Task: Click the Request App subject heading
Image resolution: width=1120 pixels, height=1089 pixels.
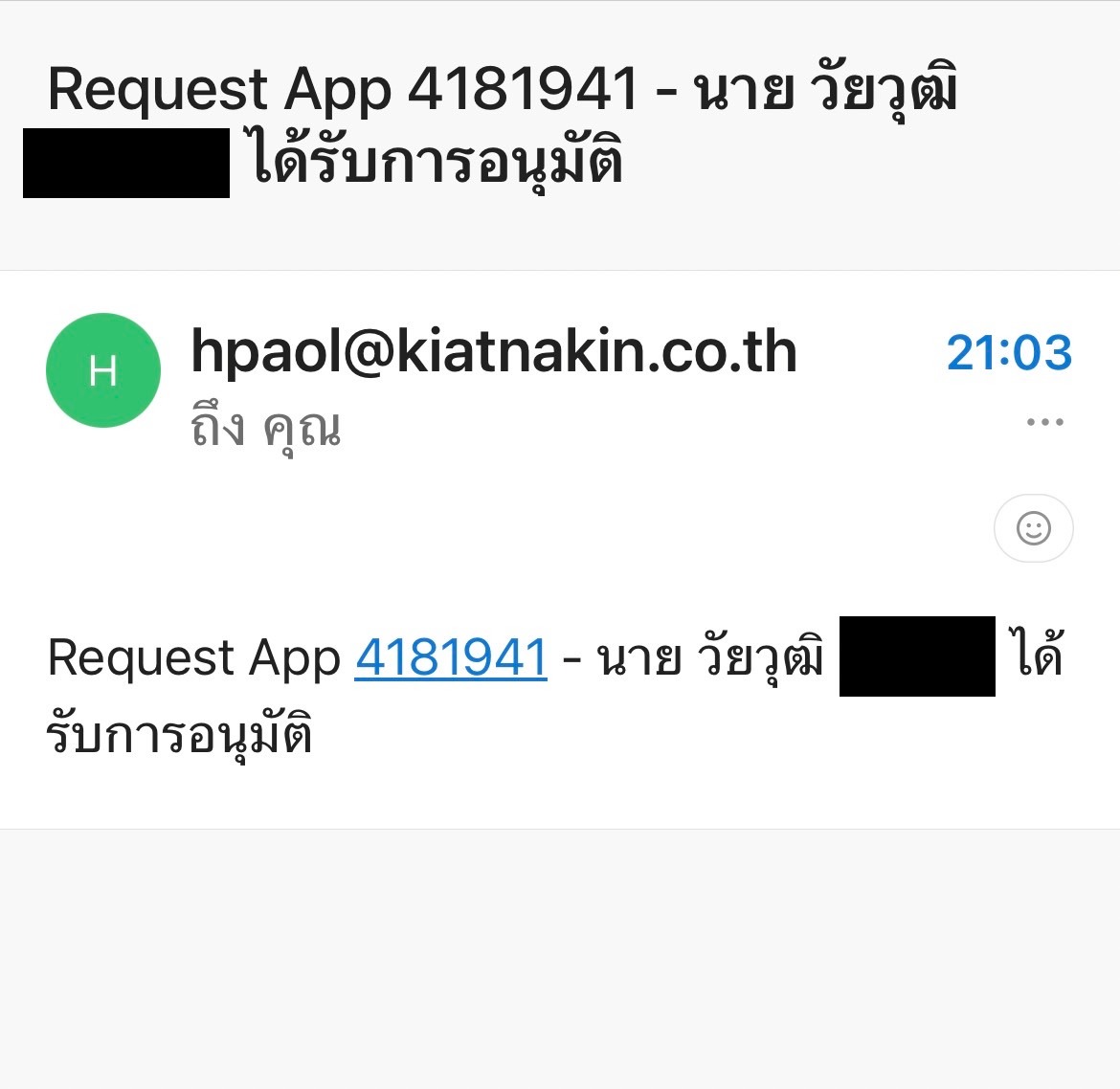Action: (219, 91)
